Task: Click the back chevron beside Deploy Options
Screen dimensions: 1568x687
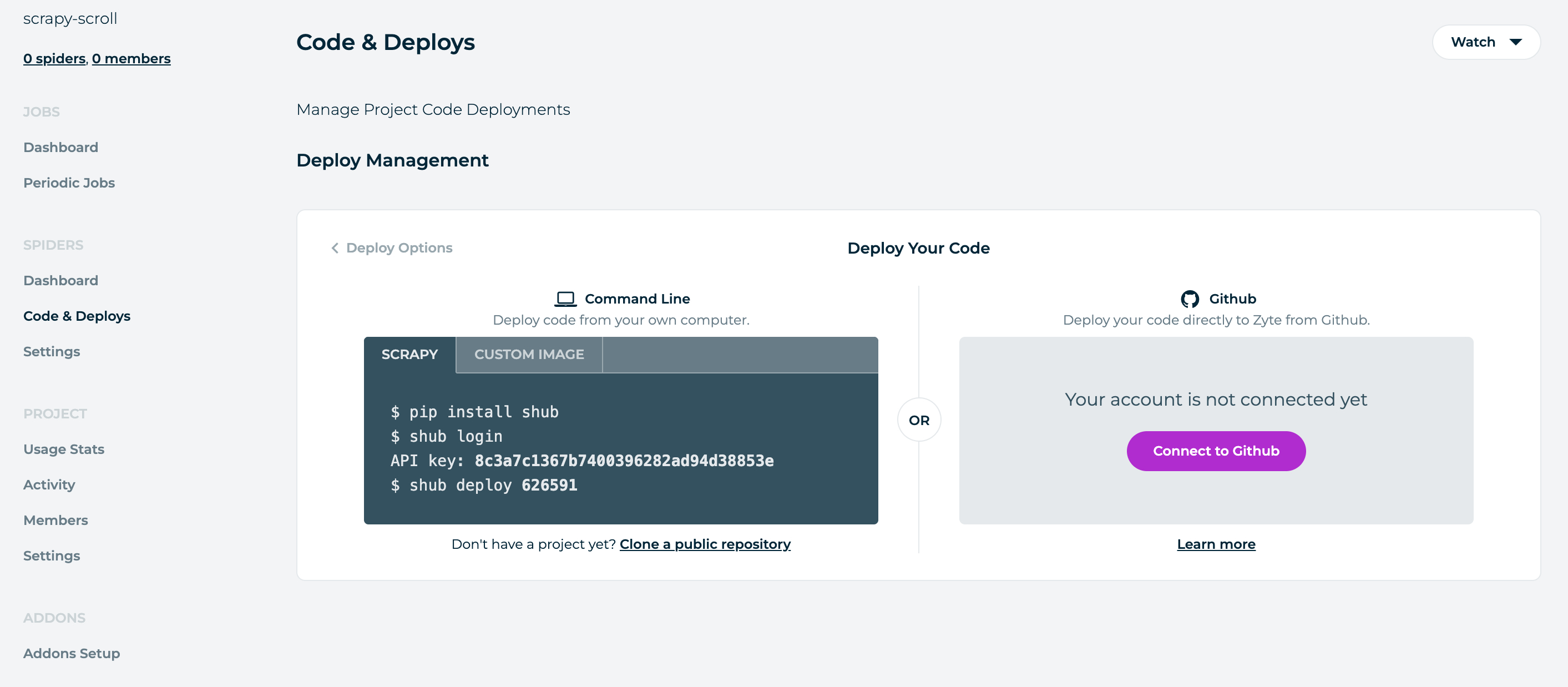Action: [x=335, y=248]
